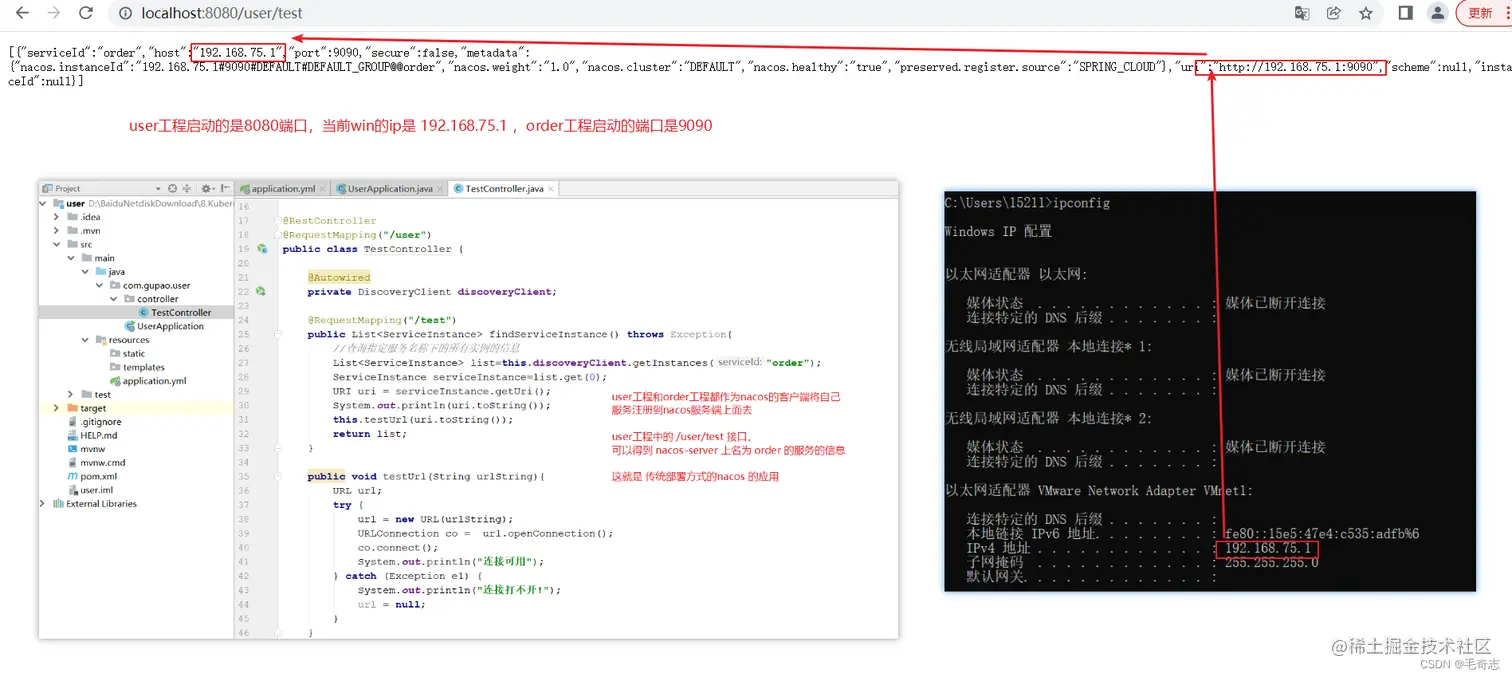Expand the .mvn folder

coord(57,231)
